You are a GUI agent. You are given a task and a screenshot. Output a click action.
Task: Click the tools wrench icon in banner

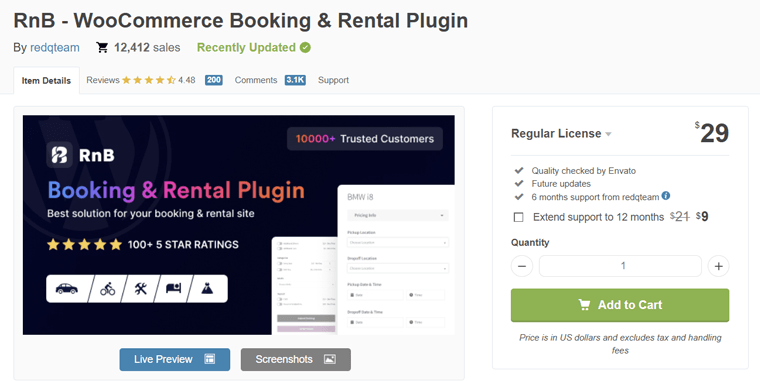click(141, 289)
